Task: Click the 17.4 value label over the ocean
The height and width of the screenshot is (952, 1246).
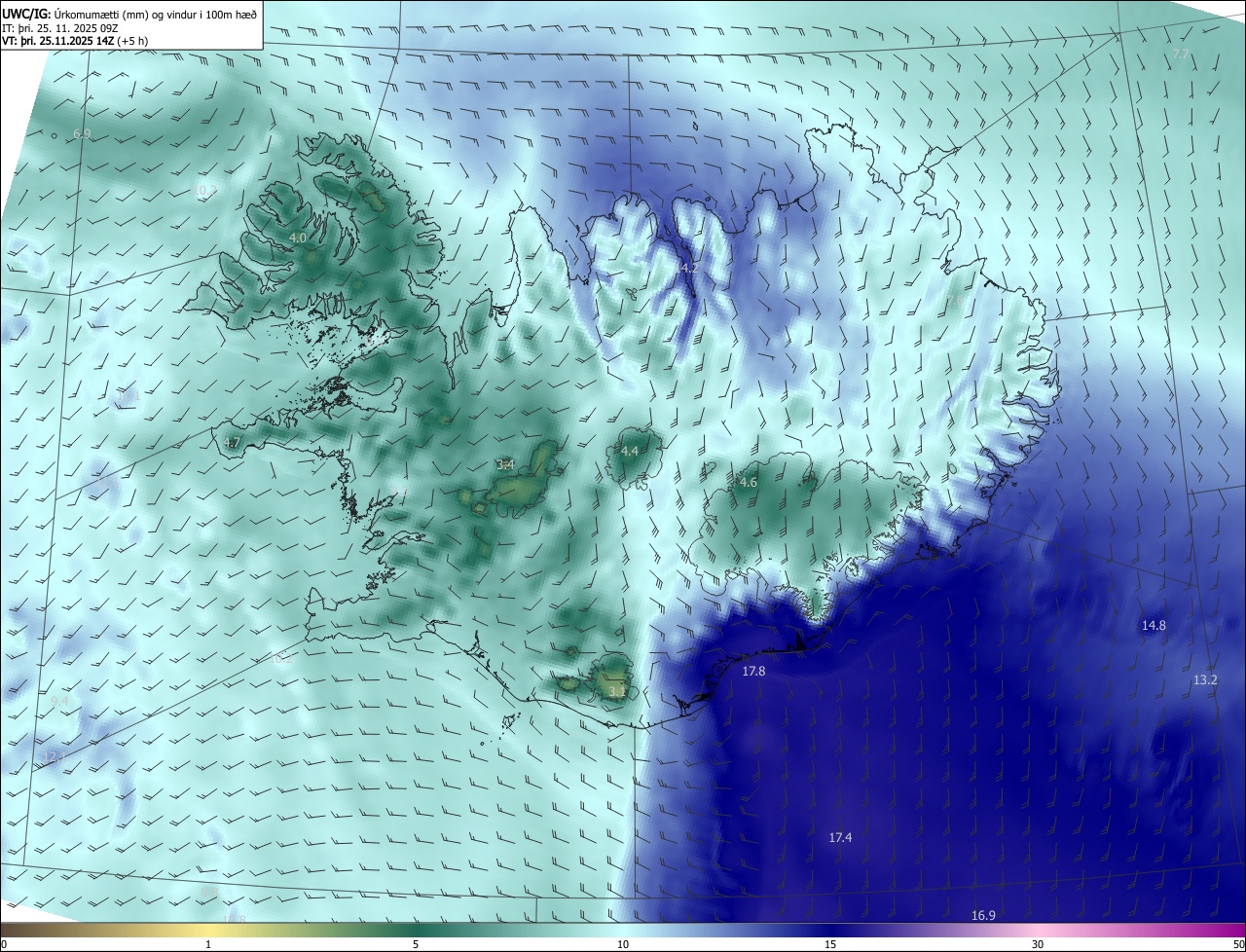Action: 840,838
